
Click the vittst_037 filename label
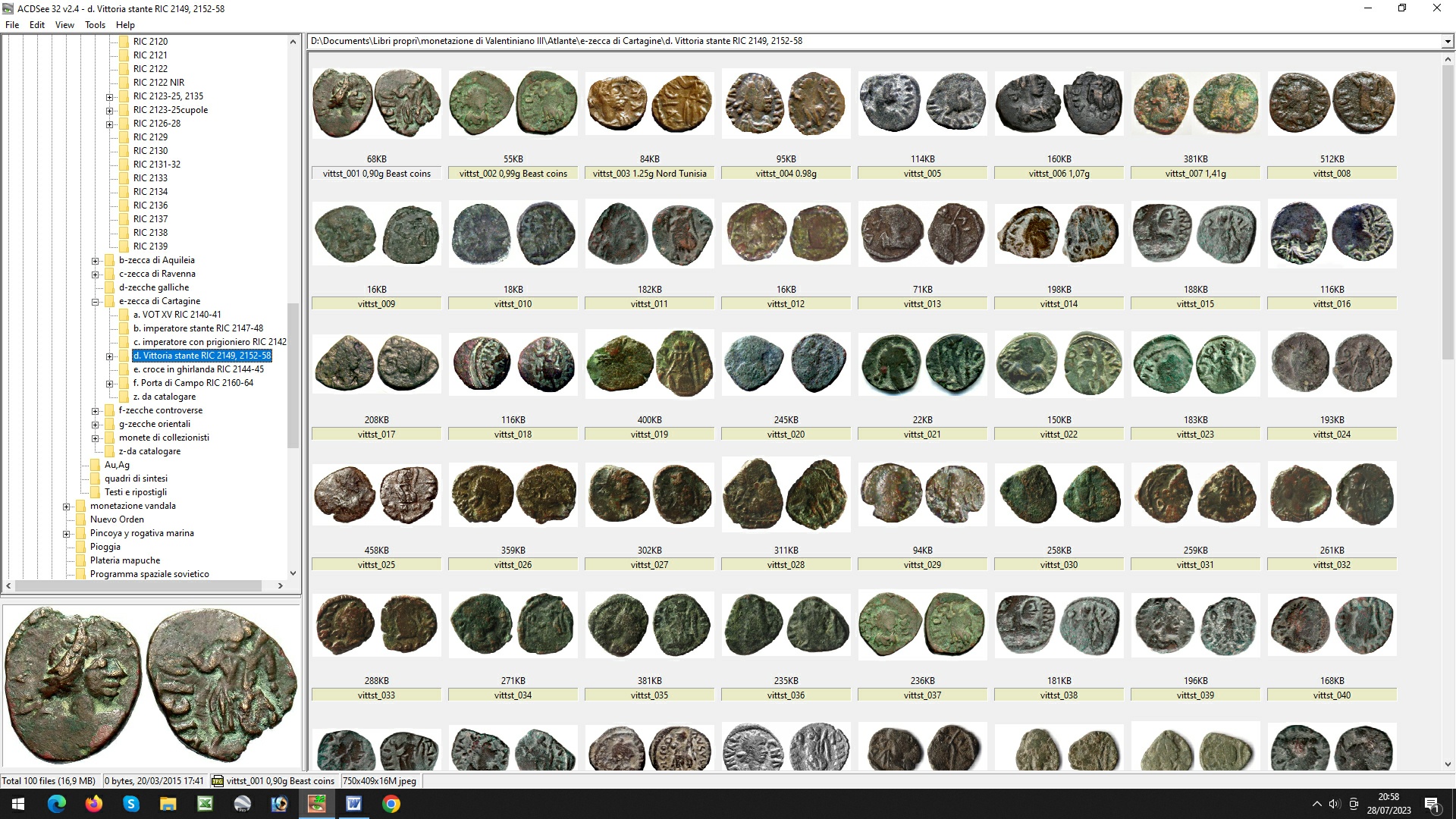[x=922, y=695]
